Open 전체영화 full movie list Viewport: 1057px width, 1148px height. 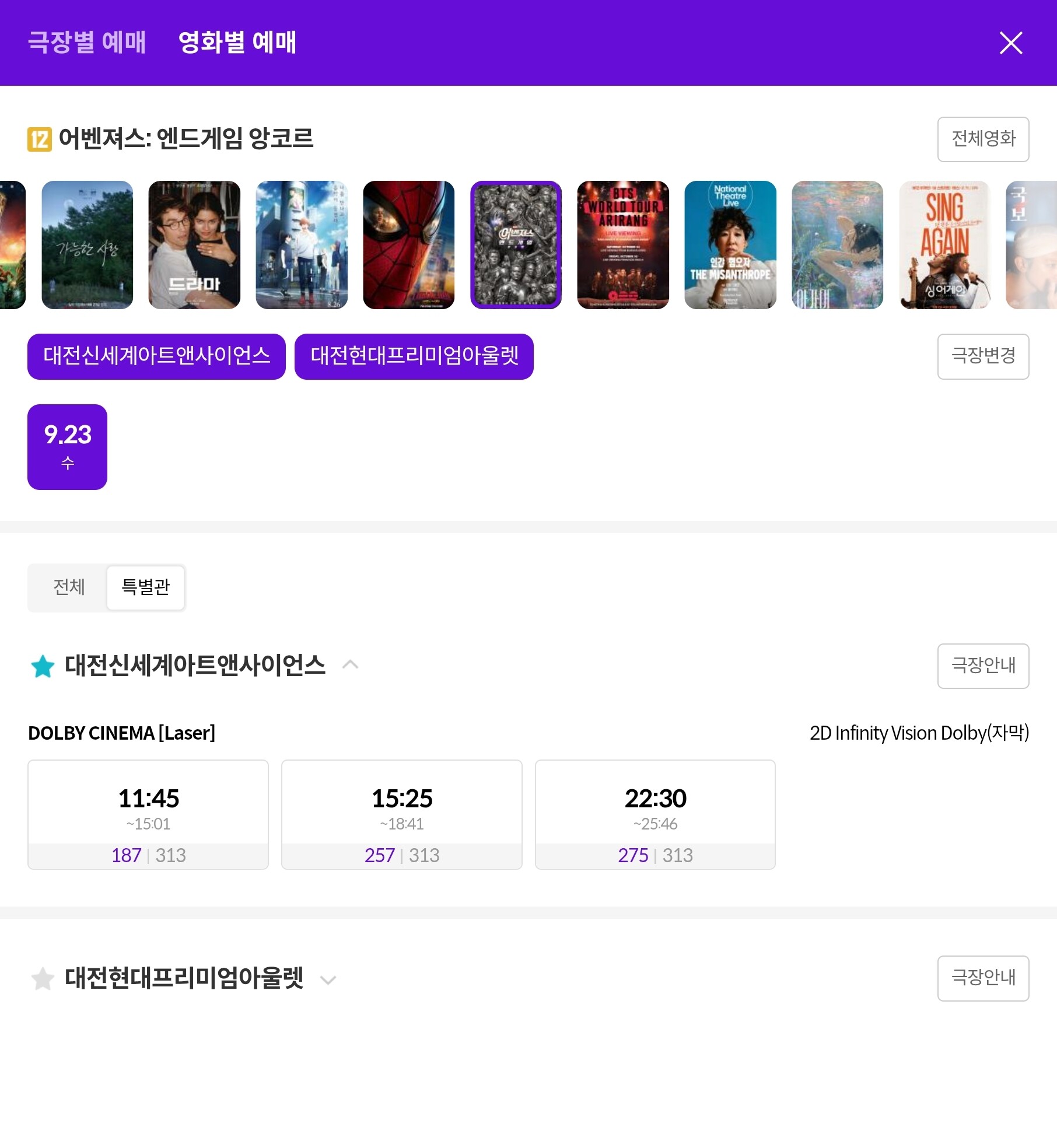click(983, 139)
